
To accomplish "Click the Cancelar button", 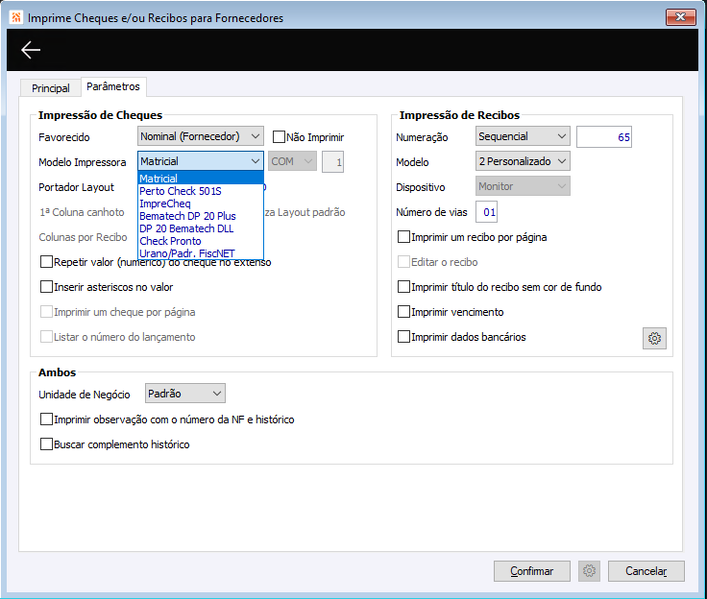I will tap(646, 571).
